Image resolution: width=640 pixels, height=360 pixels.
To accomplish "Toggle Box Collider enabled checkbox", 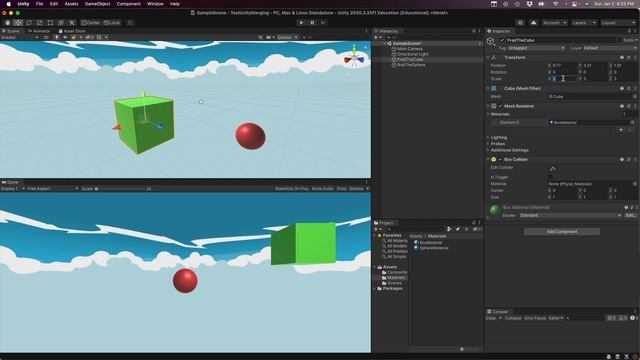I will coord(500,160).
